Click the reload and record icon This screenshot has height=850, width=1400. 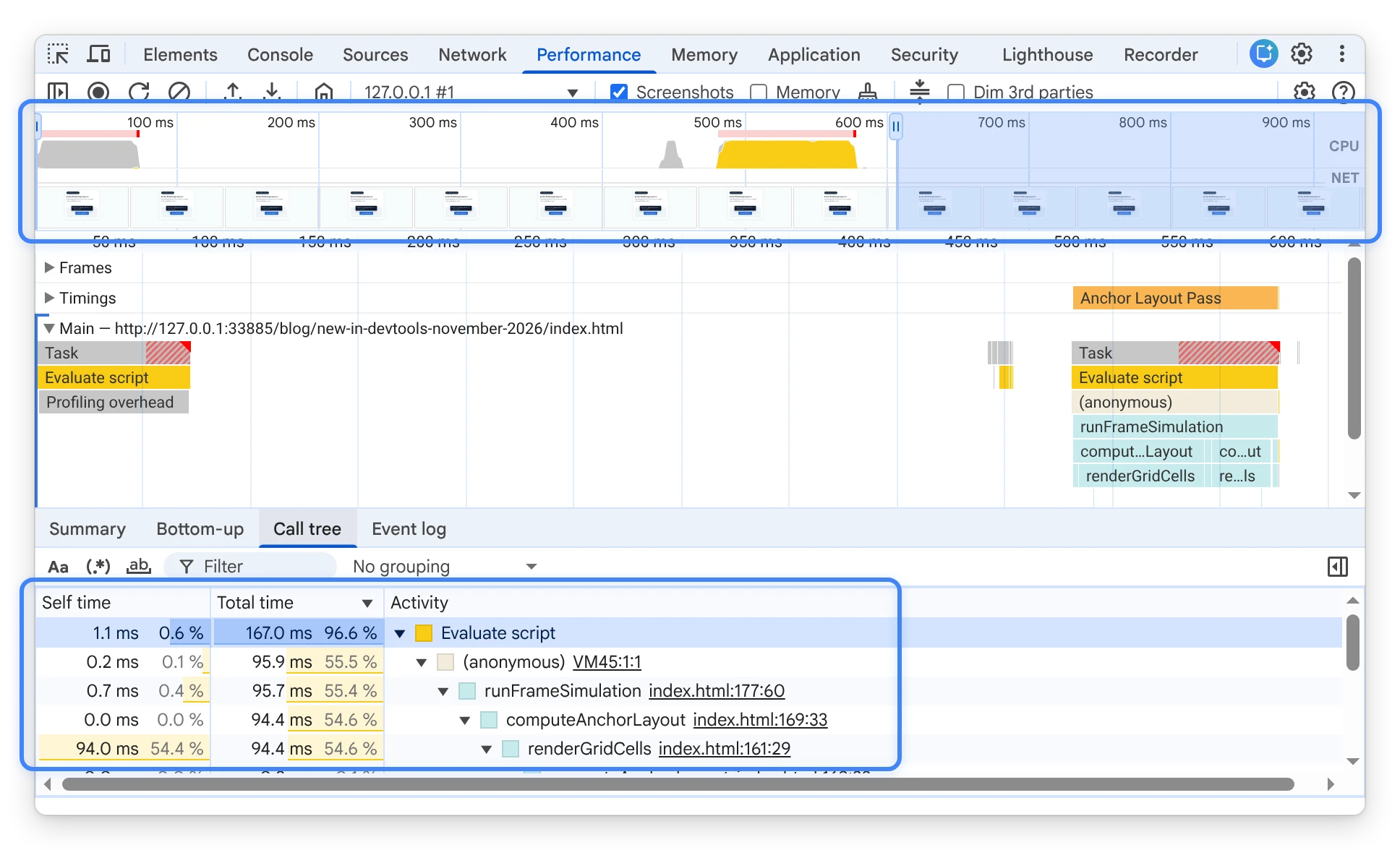[139, 92]
